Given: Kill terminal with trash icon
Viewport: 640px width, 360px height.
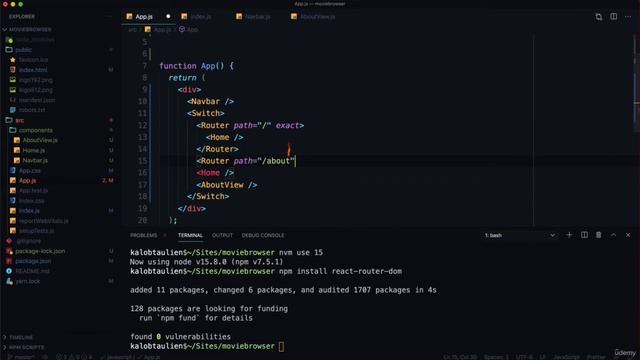Looking at the screenshot, I should click(598, 235).
